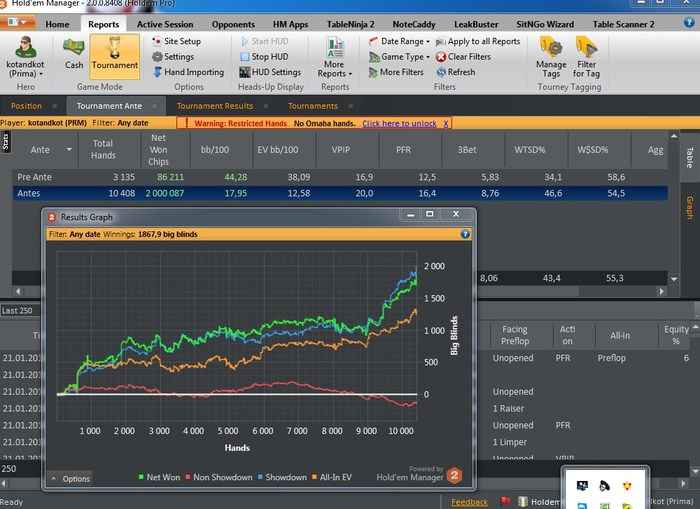The image size is (700, 509).
Task: Click the Last 250 hands field
Action: click(x=20, y=311)
